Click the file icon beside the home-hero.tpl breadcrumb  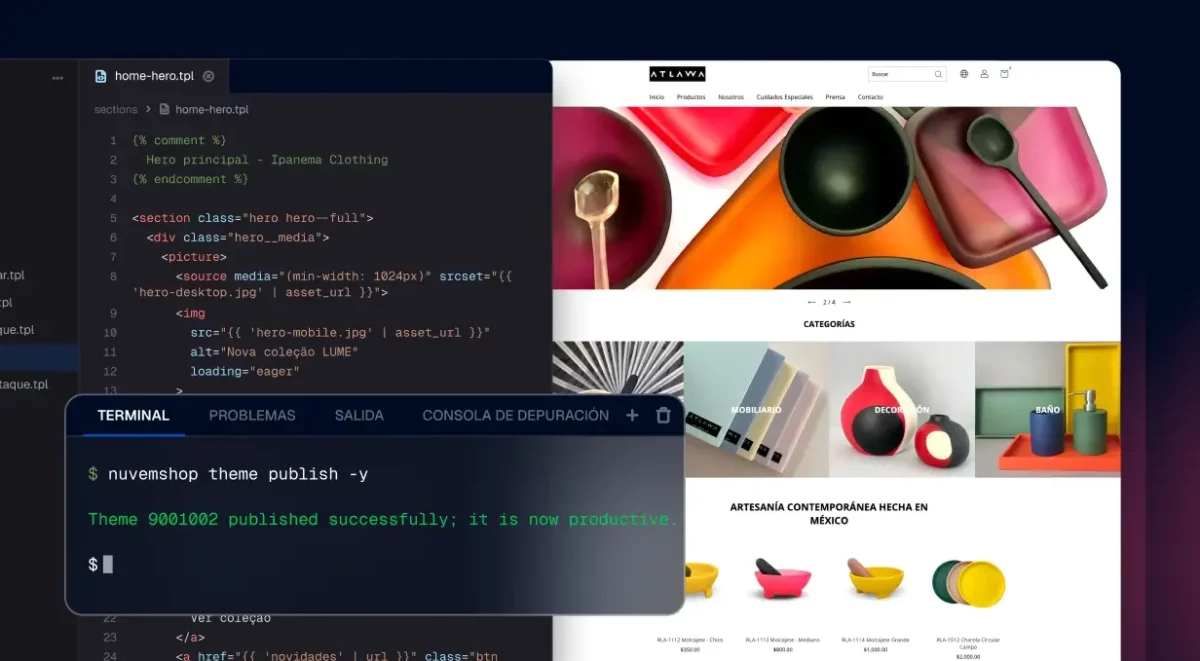coord(165,109)
